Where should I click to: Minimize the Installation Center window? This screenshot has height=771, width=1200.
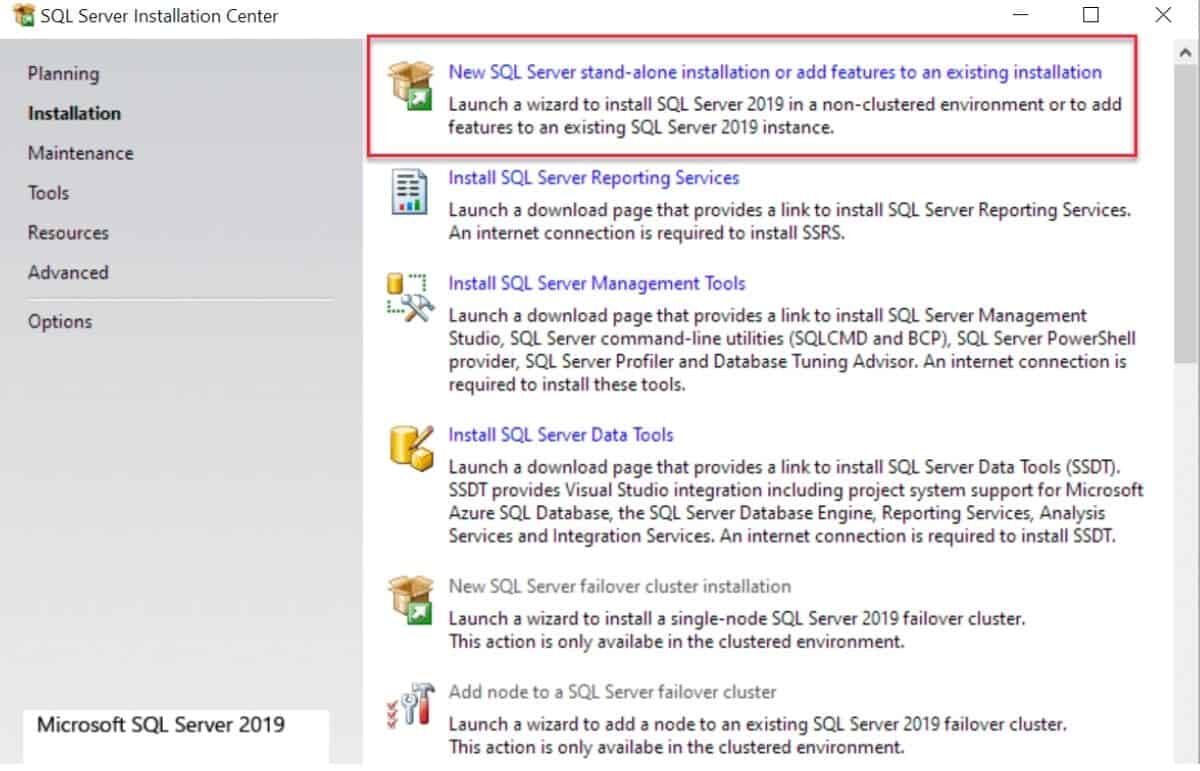point(1020,15)
